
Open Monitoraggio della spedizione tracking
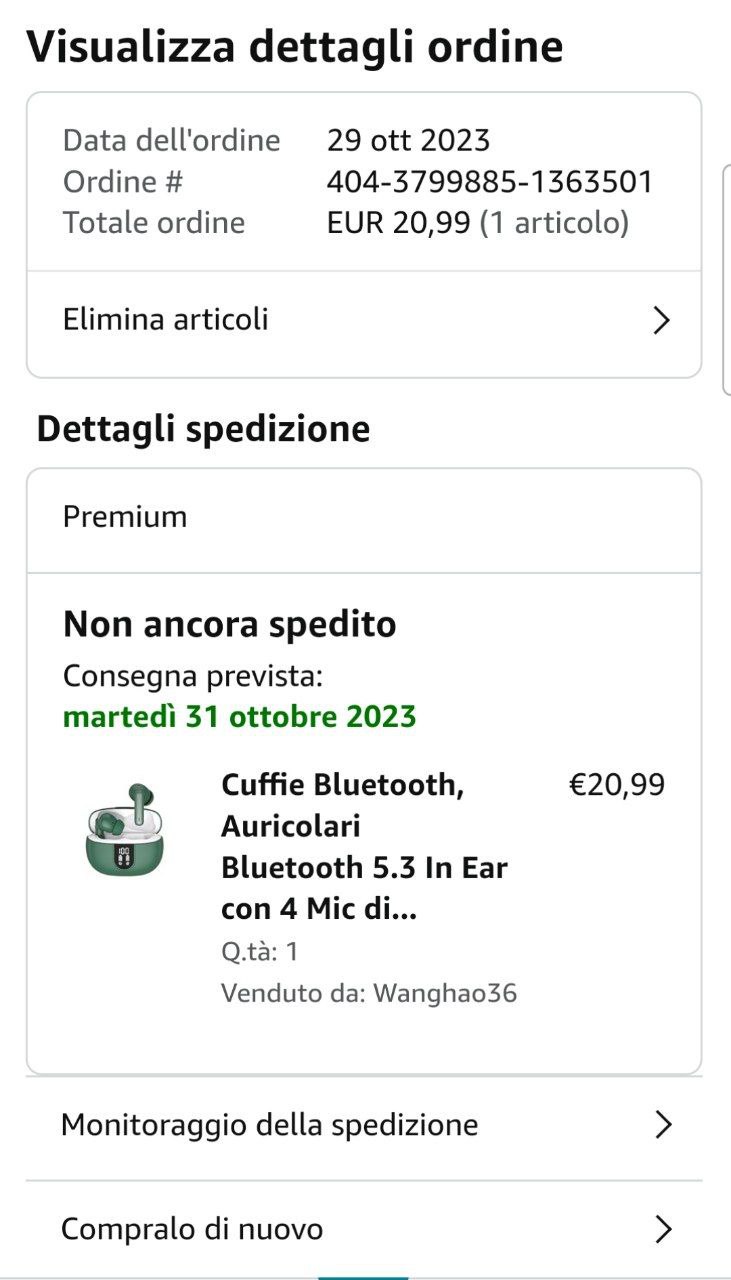click(x=270, y=1125)
